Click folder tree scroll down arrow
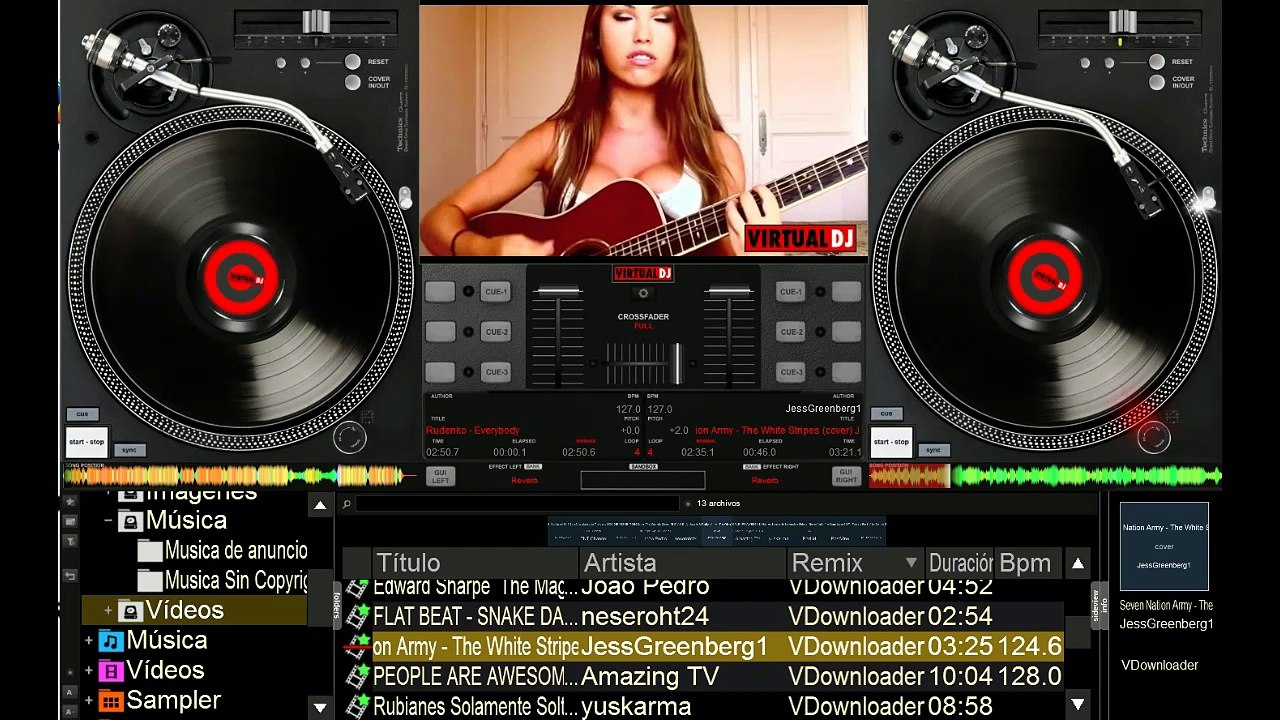 click(x=320, y=707)
